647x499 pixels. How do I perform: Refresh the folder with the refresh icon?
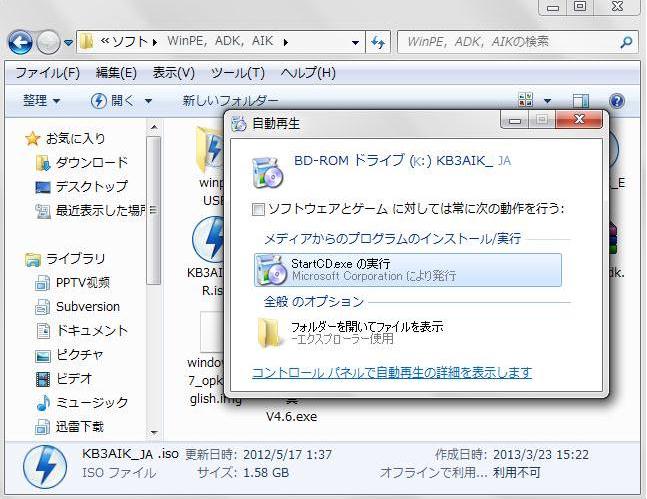tap(378, 42)
